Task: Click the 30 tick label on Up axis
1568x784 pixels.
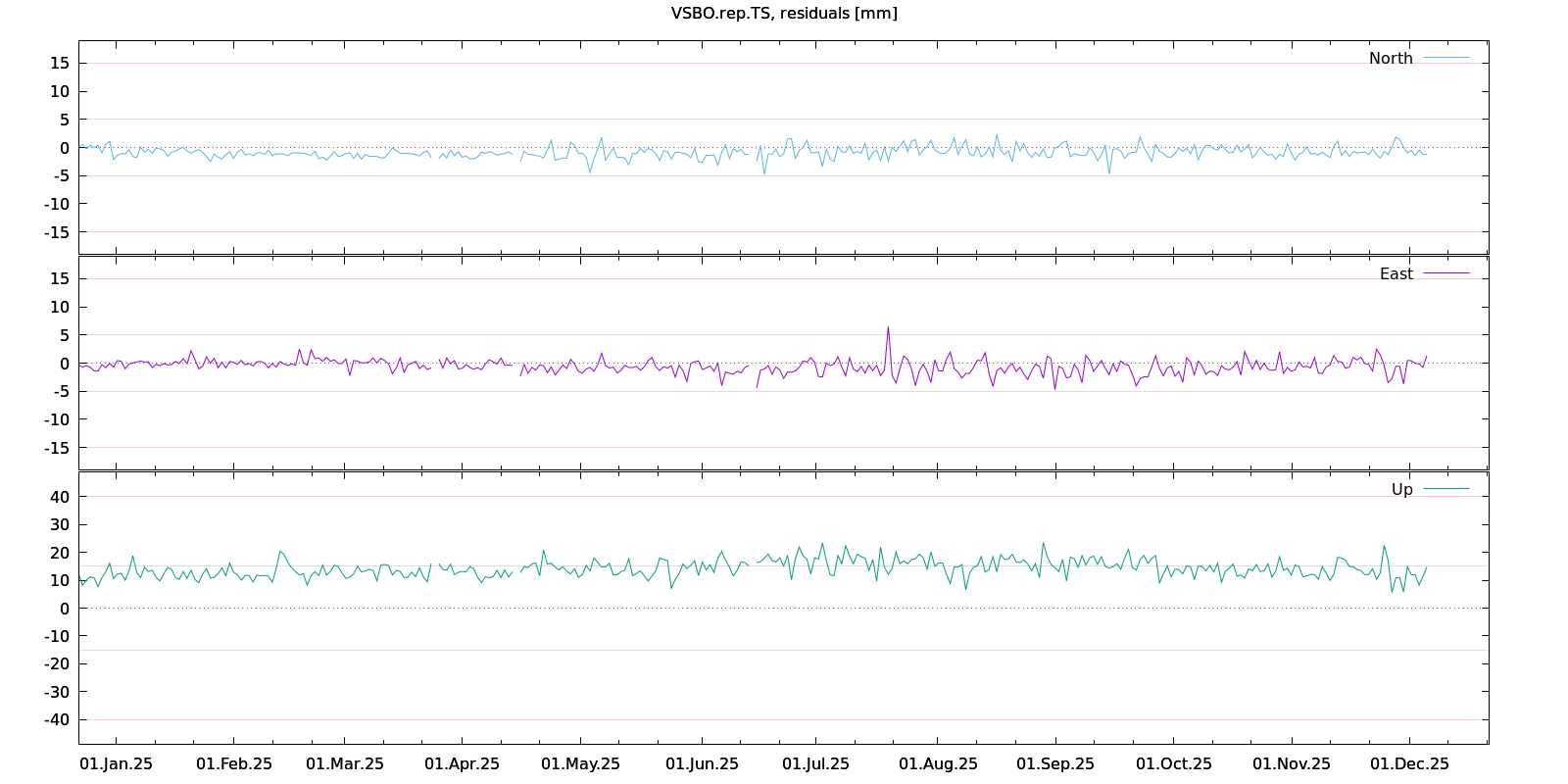Action: coord(60,524)
